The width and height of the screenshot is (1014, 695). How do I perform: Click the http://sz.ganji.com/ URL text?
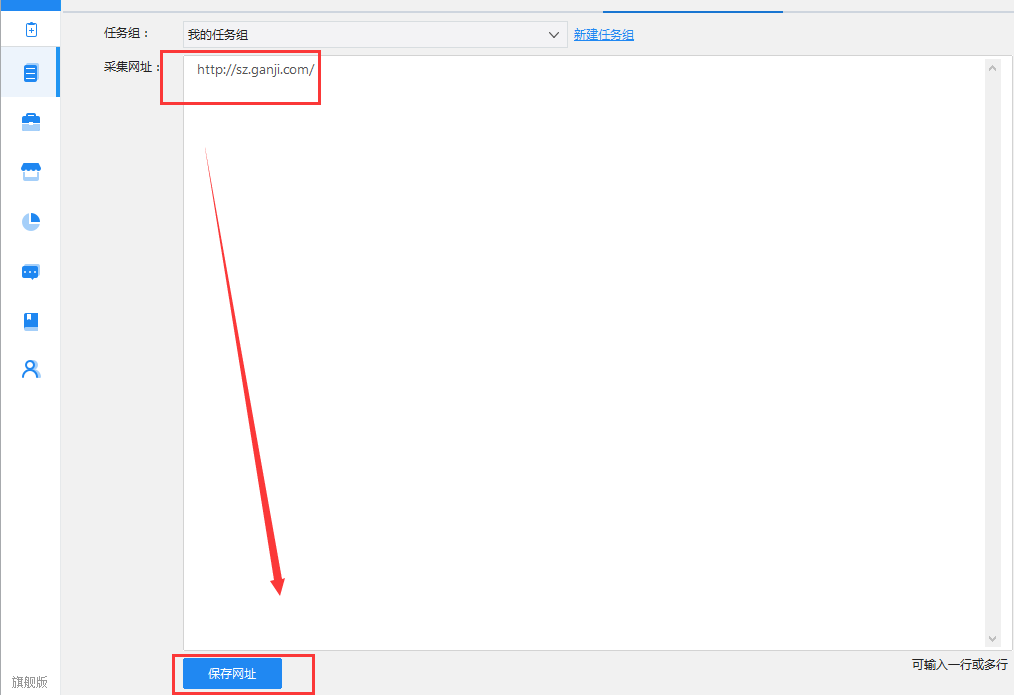click(x=255, y=70)
